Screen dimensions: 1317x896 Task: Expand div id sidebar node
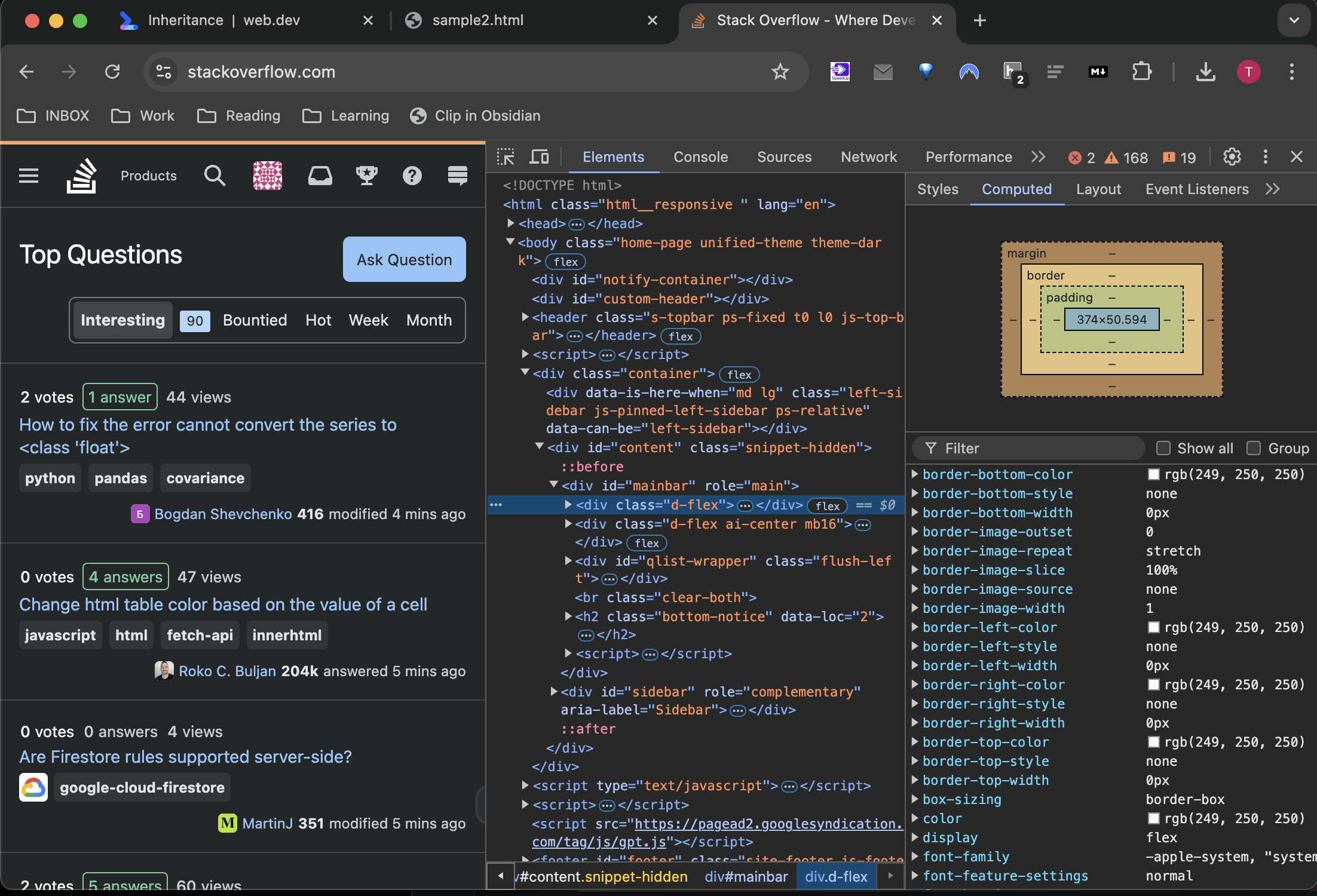[x=554, y=691]
